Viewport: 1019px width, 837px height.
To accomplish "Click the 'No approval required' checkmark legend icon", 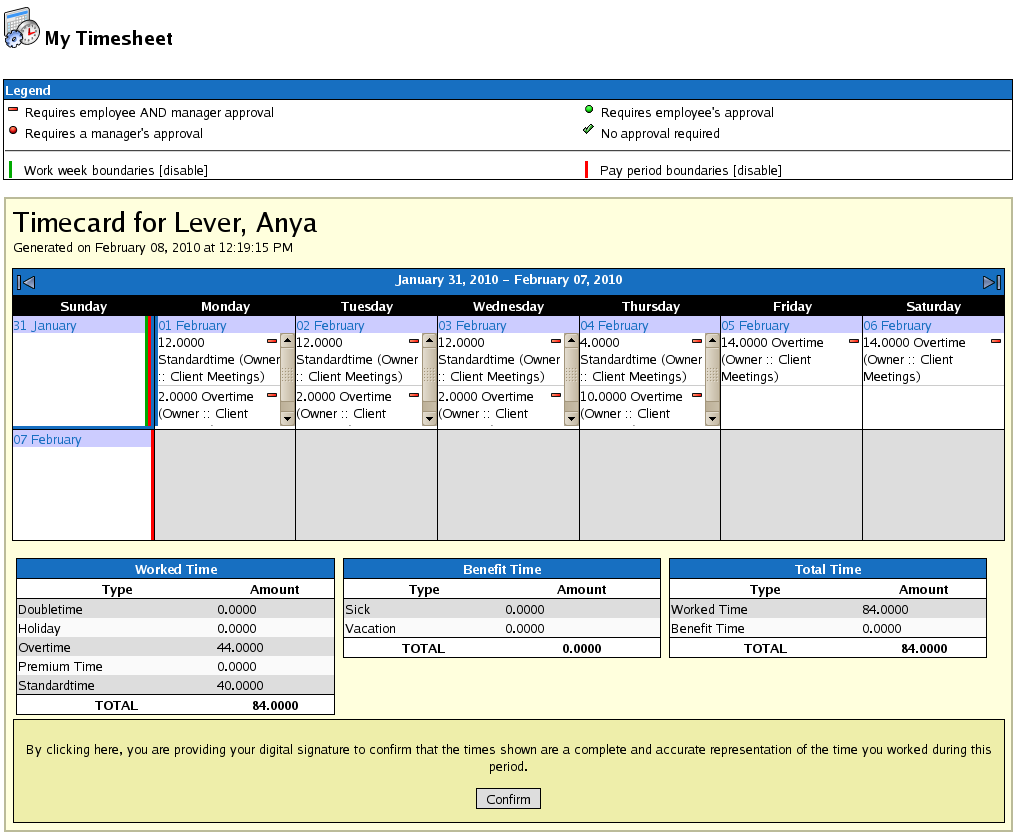I will pyautogui.click(x=590, y=131).
